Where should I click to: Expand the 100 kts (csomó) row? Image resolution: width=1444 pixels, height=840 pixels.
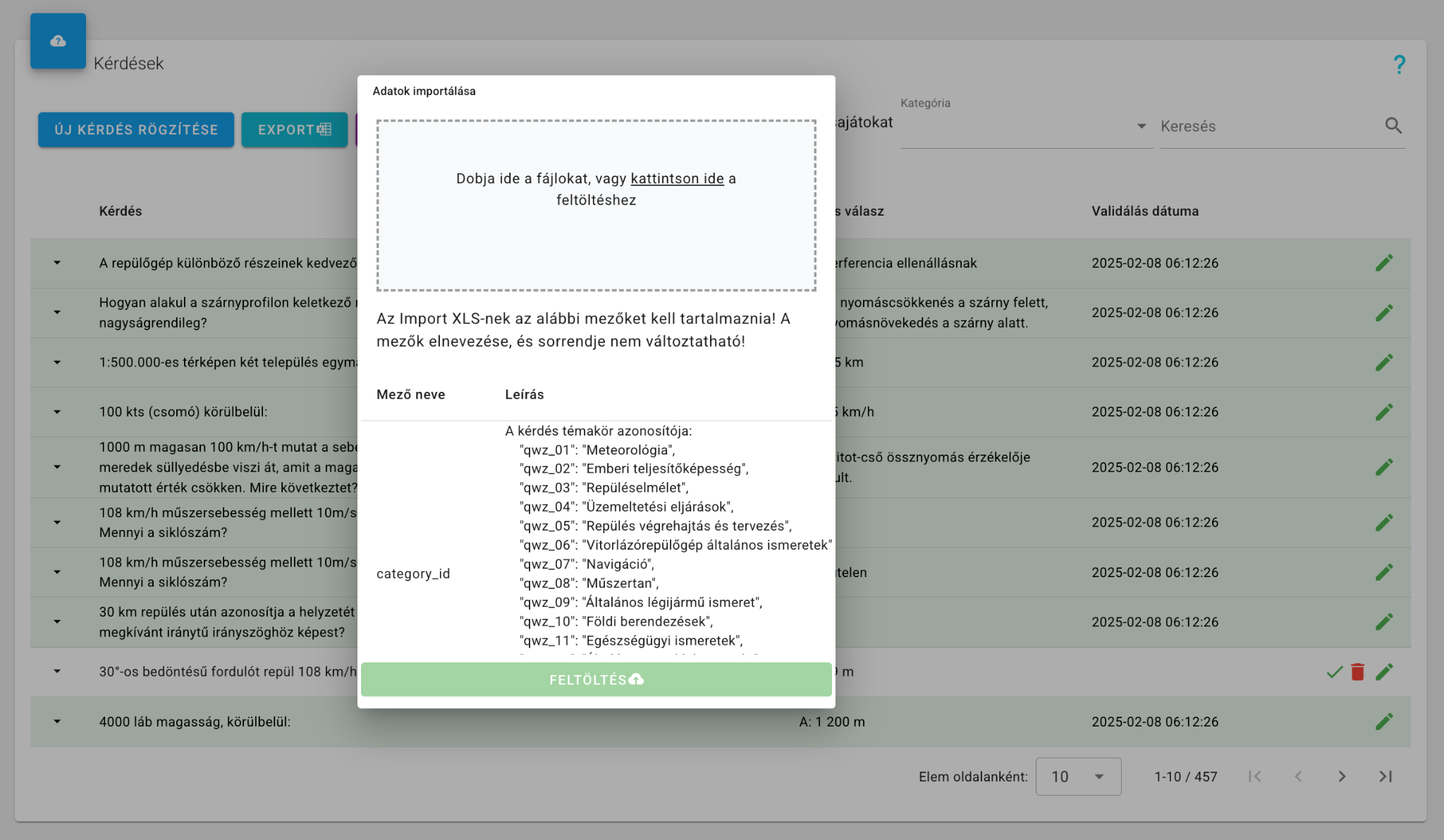coord(57,412)
